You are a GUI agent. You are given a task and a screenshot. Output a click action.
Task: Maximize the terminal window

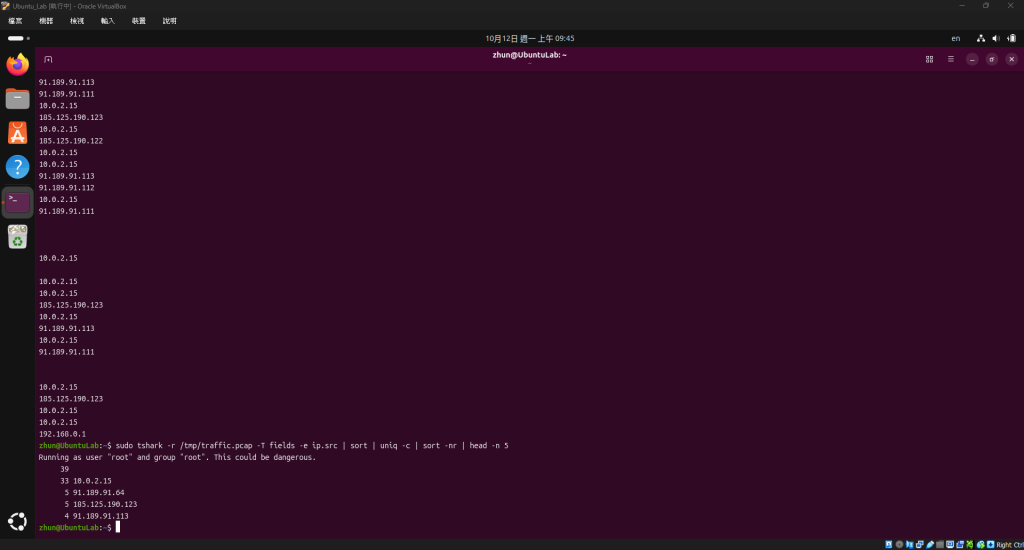991,59
